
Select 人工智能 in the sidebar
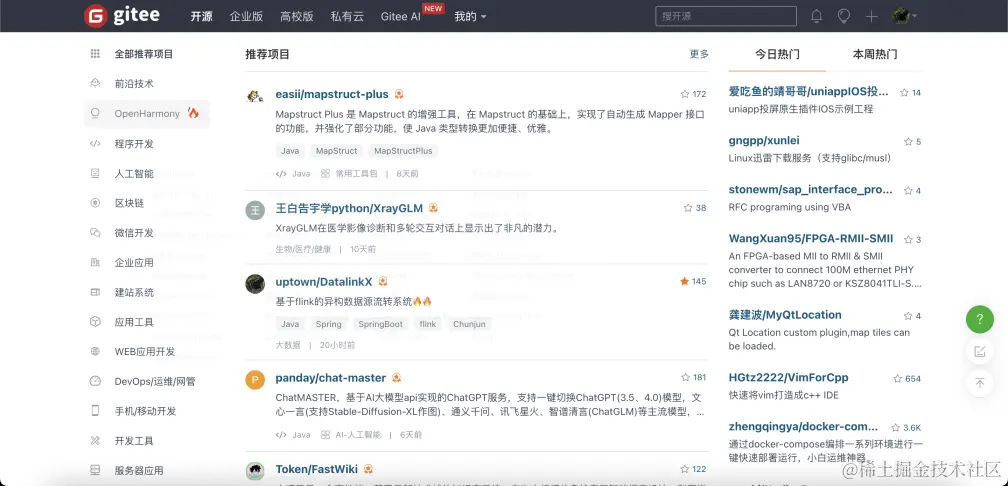134,174
